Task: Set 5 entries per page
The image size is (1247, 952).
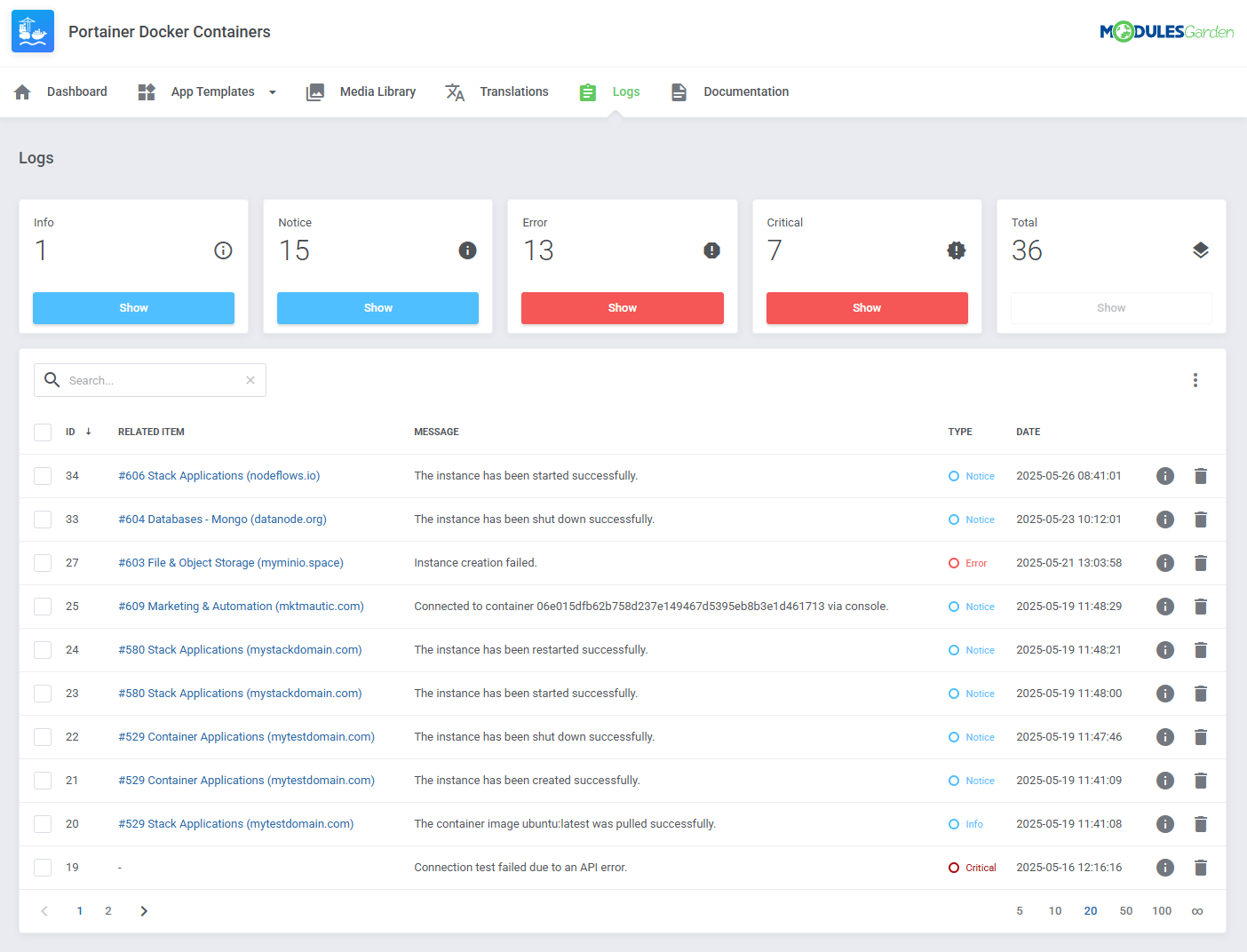Action: point(1020,911)
